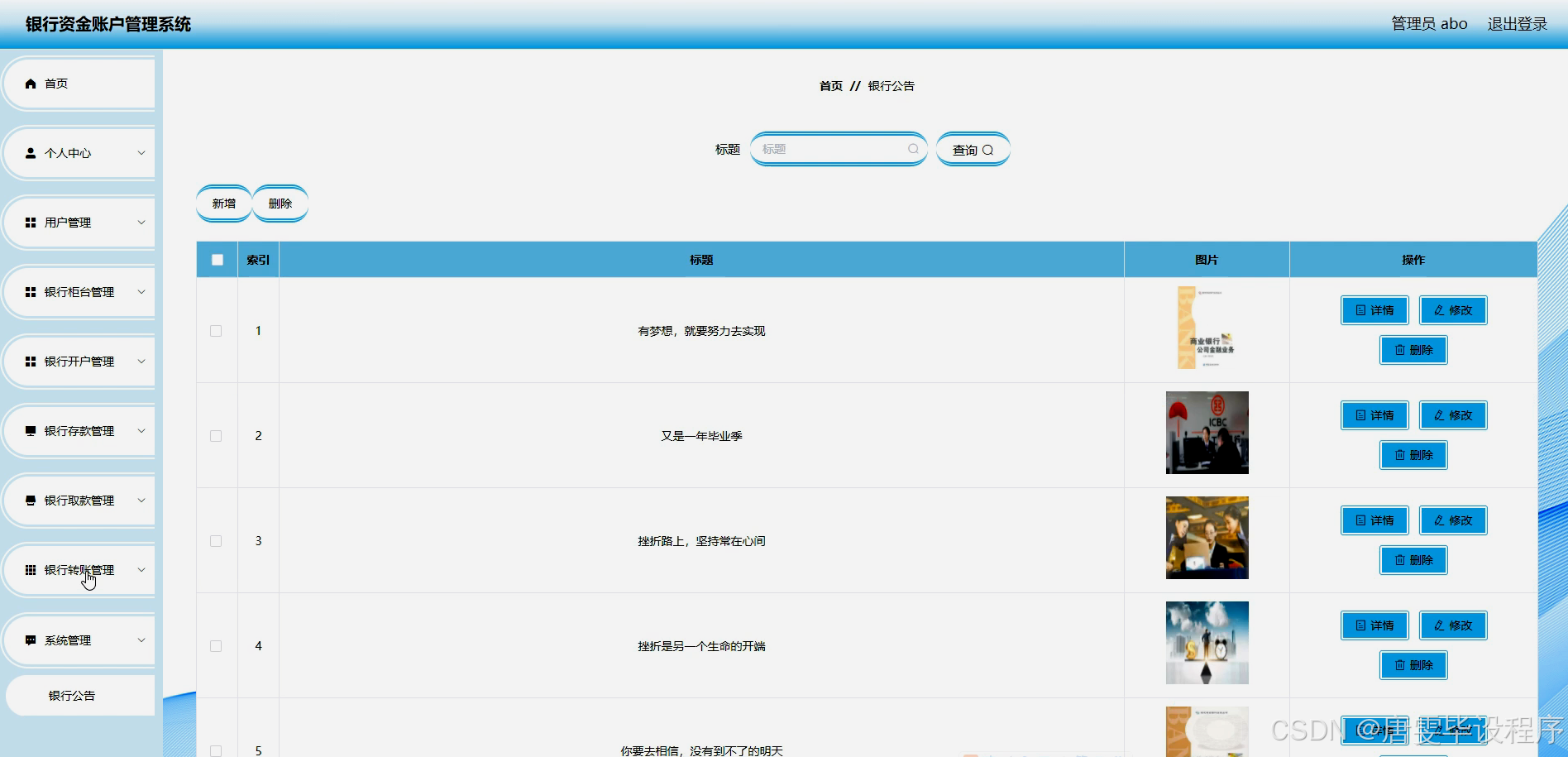This screenshot has width=1568, height=757.
Task: Click the person icon for 个人中心
Action: pos(31,153)
